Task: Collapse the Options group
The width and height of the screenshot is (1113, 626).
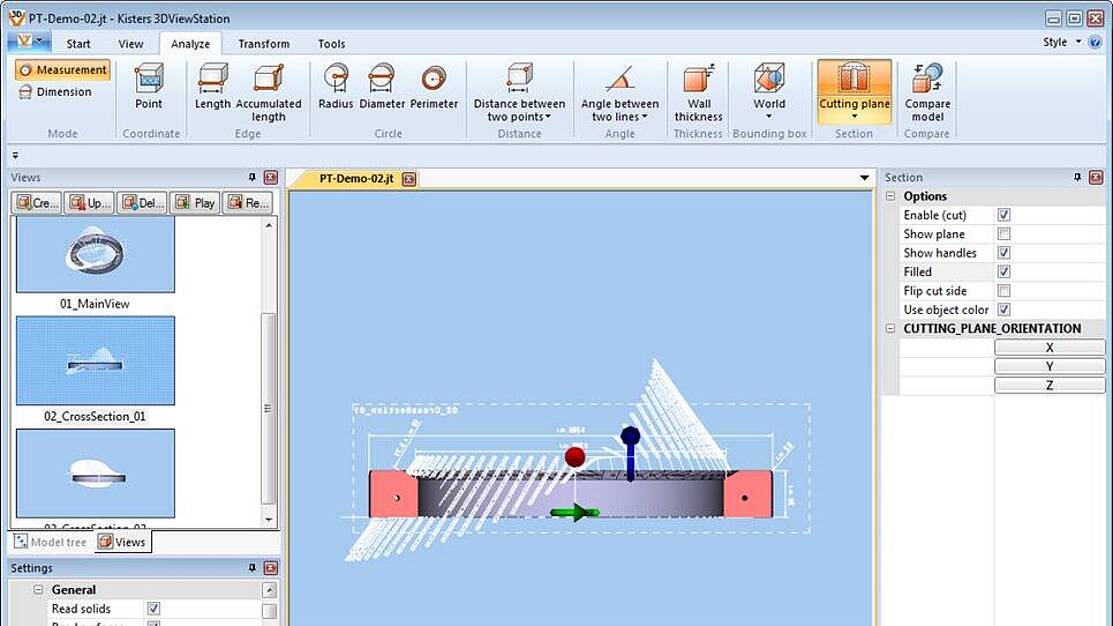Action: [x=891, y=196]
